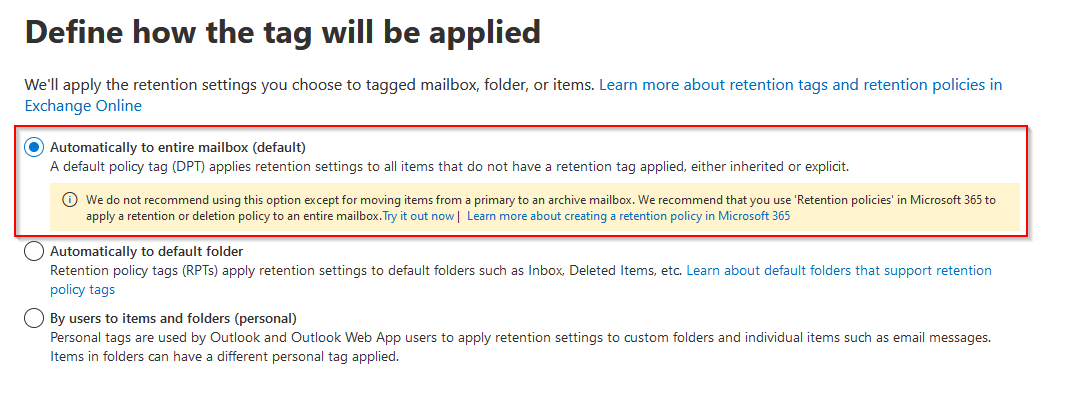Click the info icon in the yellow warning banner
The image size is (1070, 411).
(x=70, y=200)
